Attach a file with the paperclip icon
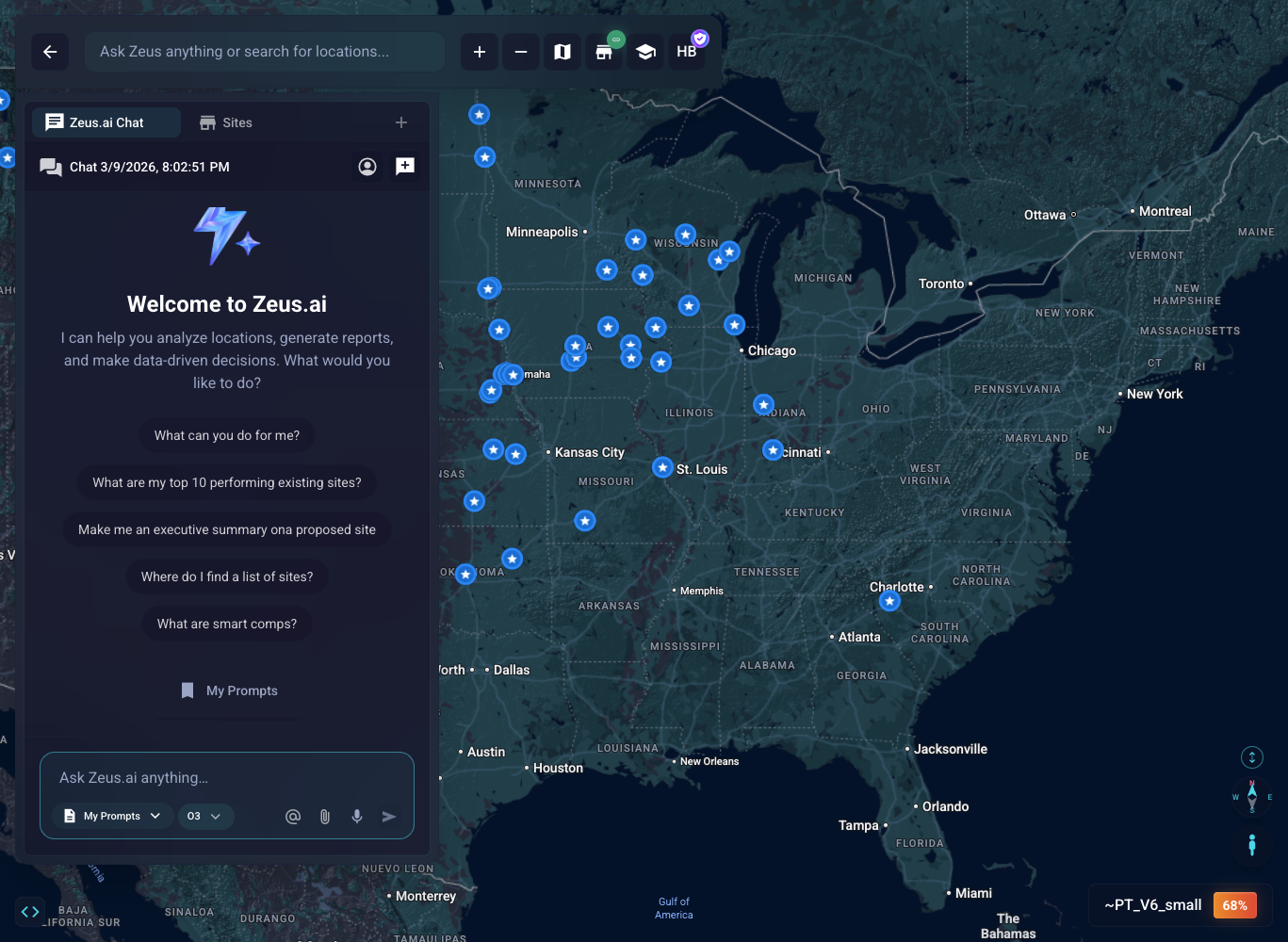Viewport: 1288px width, 942px height. 325,817
